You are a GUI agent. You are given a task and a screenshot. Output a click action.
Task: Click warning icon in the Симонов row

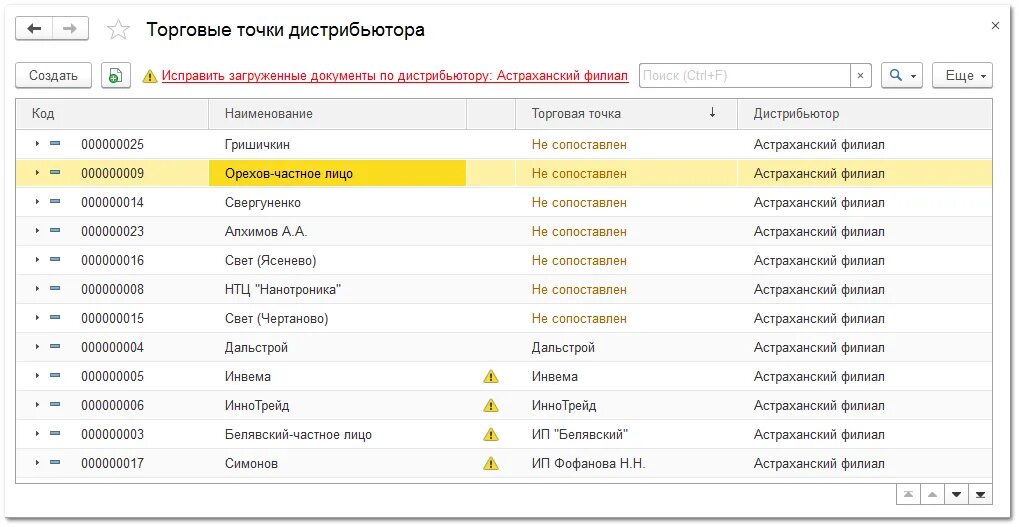pos(490,464)
